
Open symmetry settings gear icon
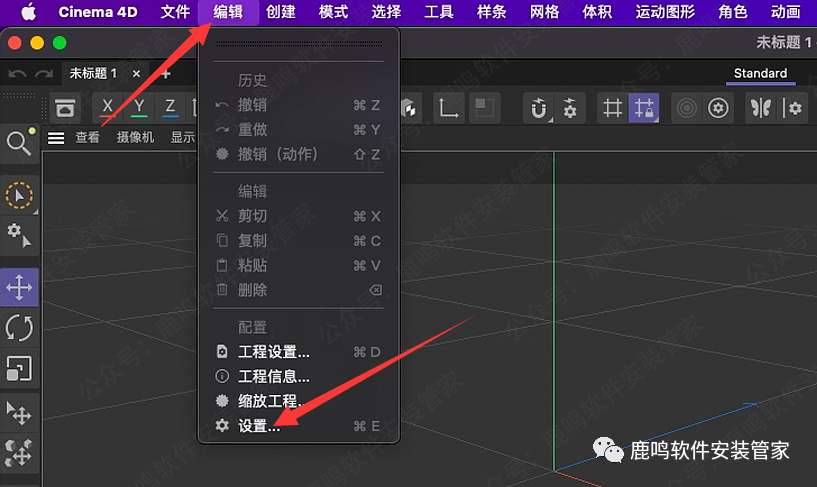coord(793,108)
